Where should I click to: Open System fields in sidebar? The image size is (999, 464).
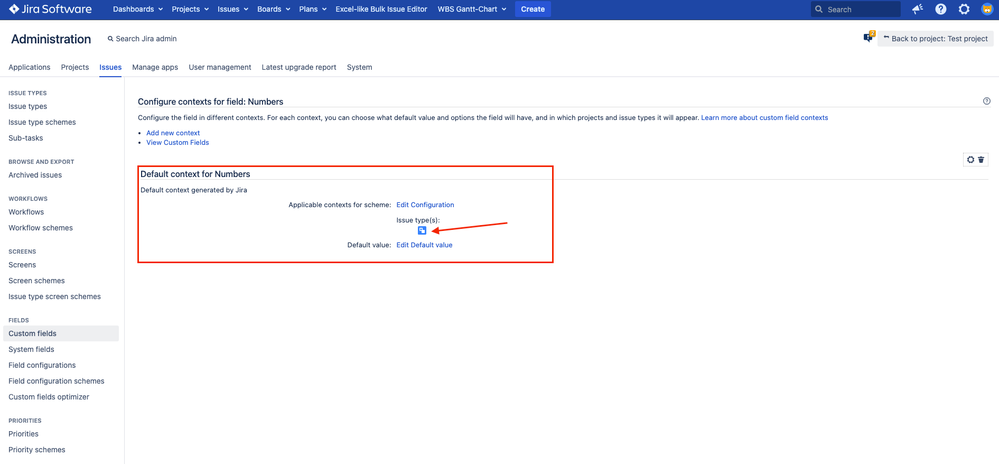click(31, 349)
